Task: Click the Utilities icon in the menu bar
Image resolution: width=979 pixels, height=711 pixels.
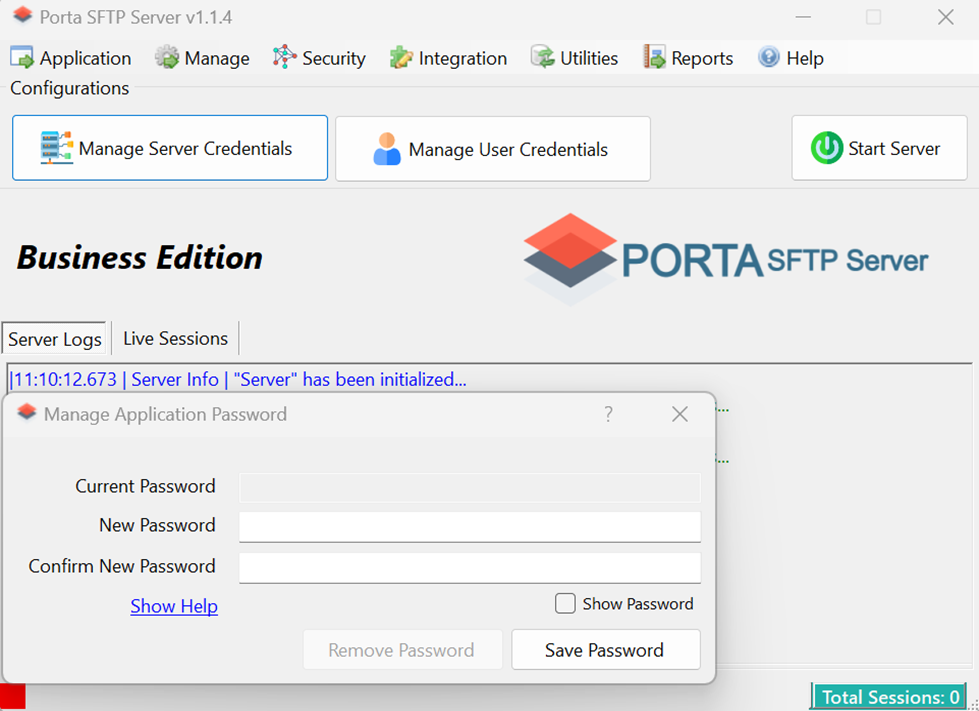Action: coord(540,57)
